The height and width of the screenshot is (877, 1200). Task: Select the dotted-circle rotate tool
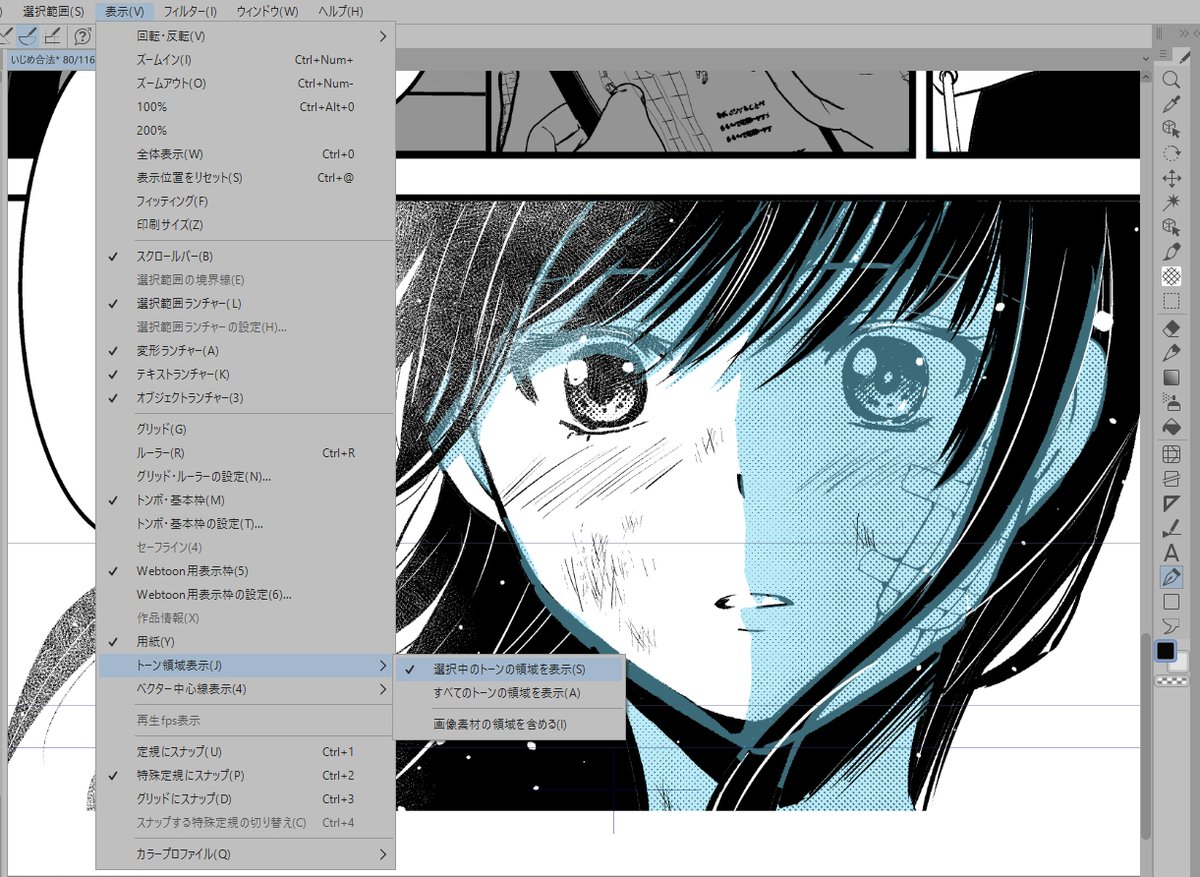point(1171,154)
